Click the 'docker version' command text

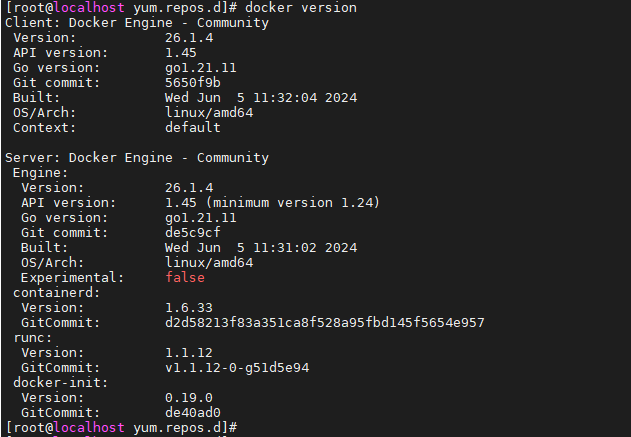point(301,8)
